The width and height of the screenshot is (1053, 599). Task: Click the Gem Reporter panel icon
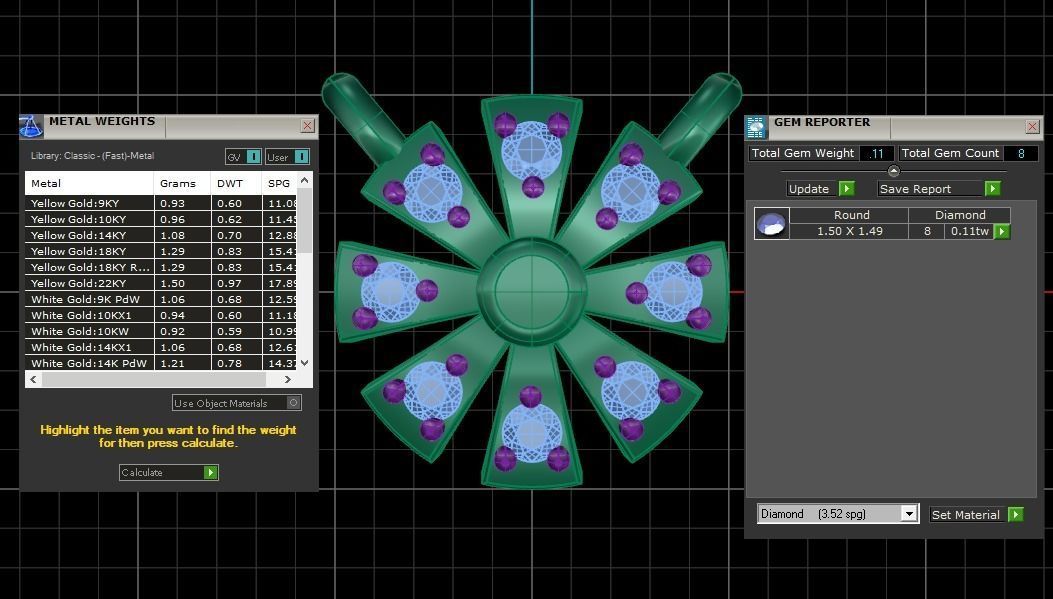pyautogui.click(x=756, y=127)
